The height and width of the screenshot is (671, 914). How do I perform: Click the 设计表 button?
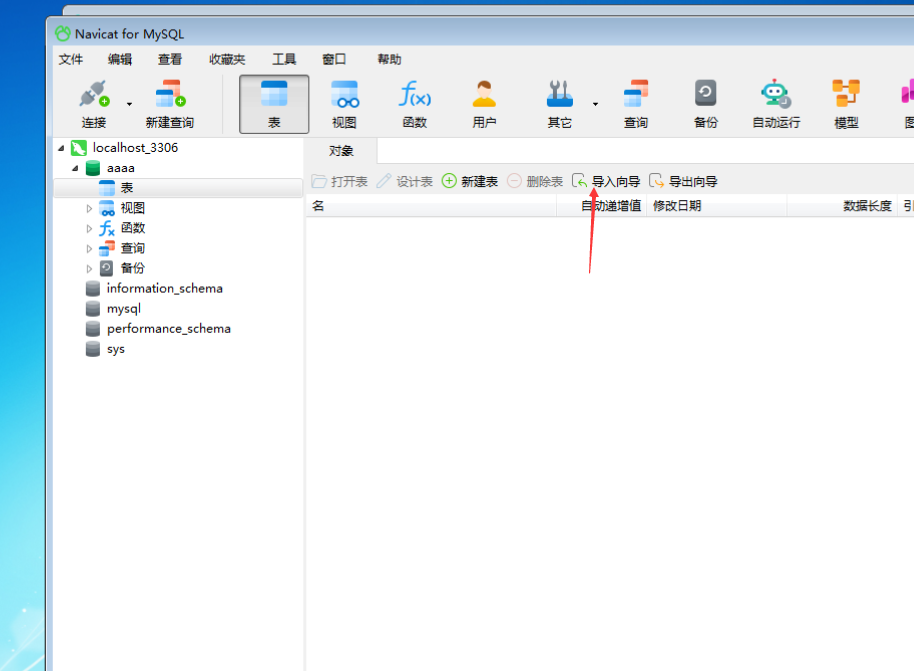tap(405, 181)
